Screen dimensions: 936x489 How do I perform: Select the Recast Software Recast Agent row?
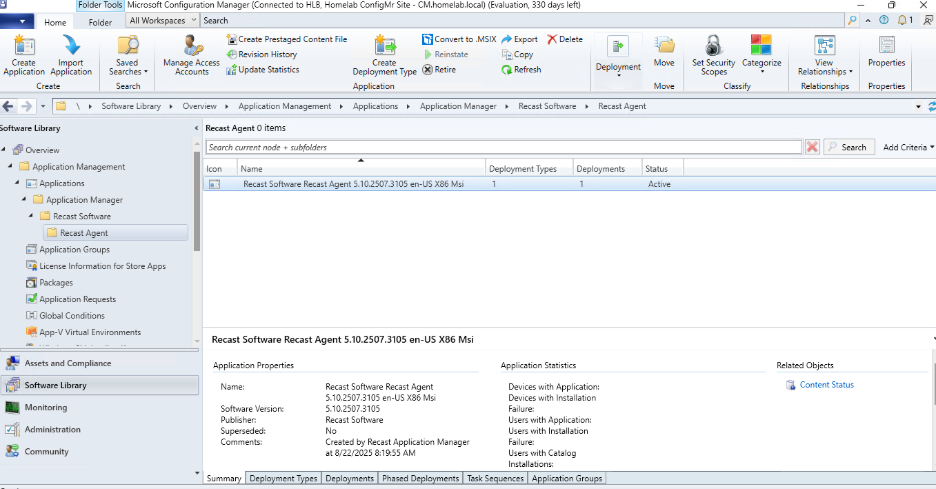pyautogui.click(x=569, y=184)
